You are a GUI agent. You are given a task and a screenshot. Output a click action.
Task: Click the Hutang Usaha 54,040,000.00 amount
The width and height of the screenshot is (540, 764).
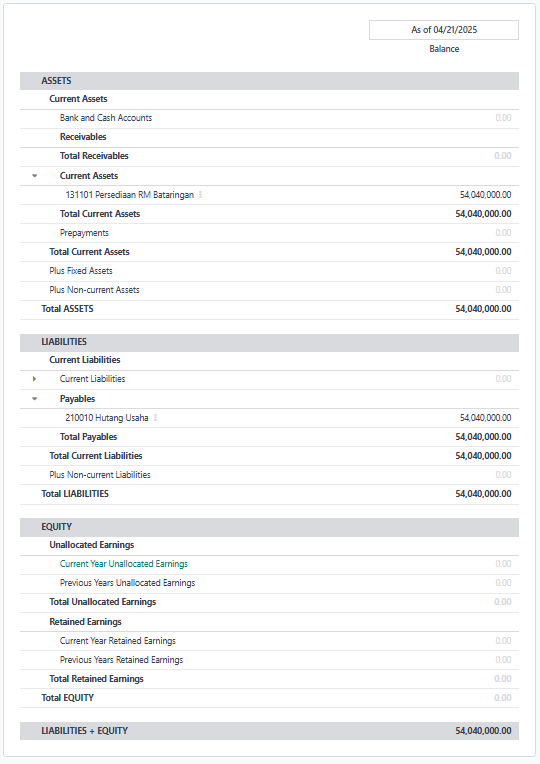[x=485, y=418]
